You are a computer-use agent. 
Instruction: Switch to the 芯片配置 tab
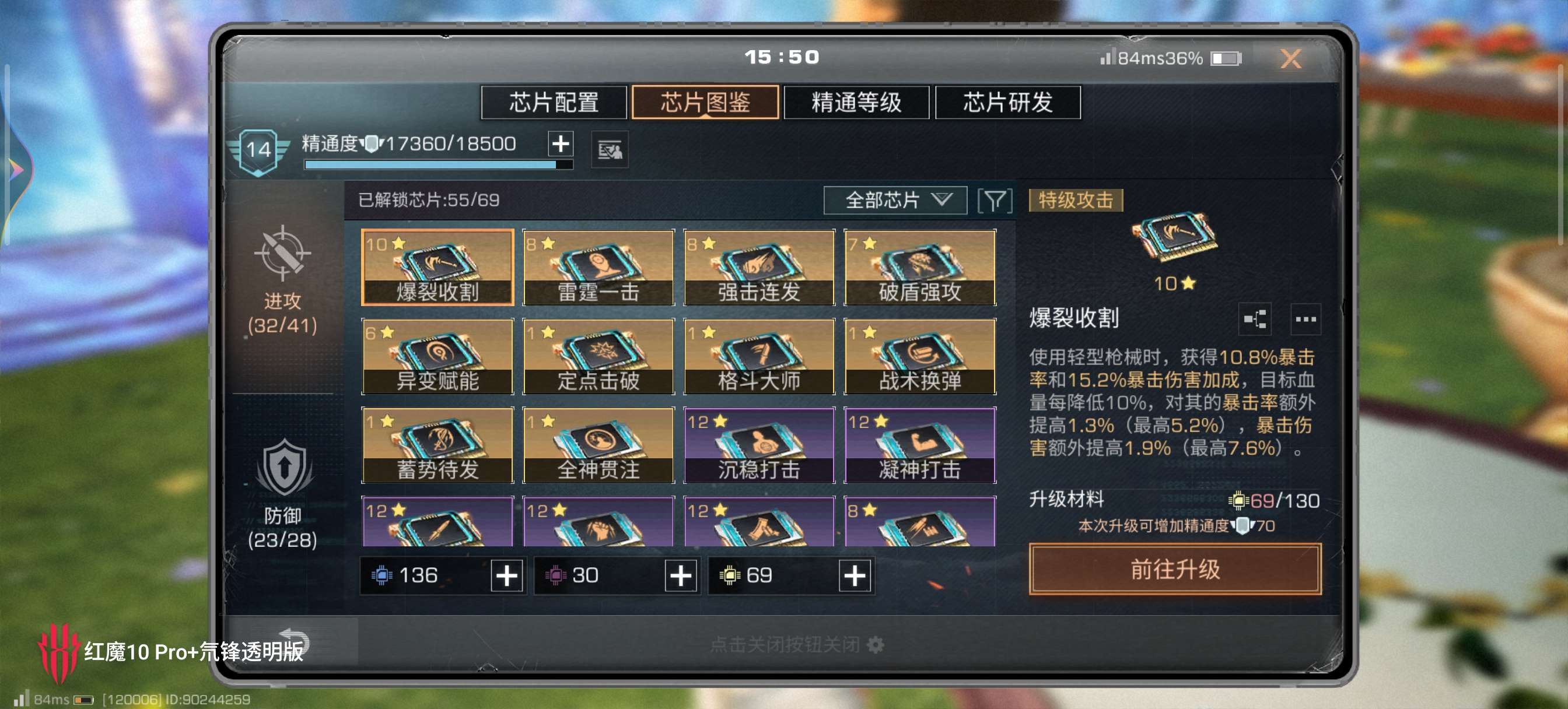554,102
